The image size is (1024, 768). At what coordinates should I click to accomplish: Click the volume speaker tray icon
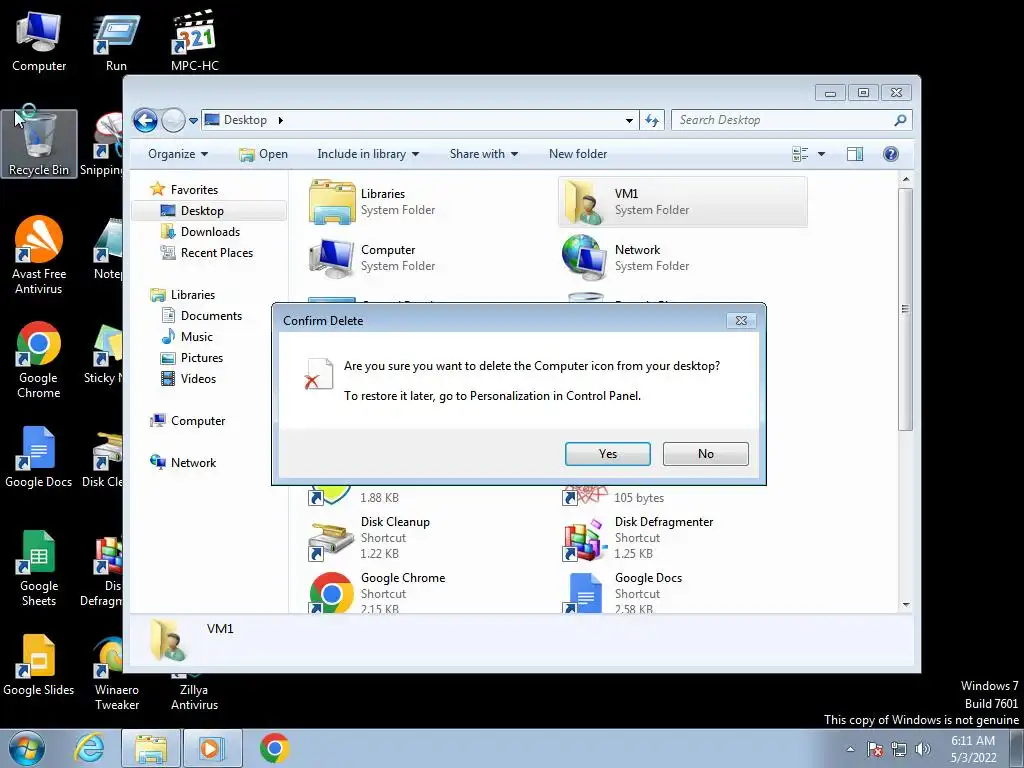point(923,749)
